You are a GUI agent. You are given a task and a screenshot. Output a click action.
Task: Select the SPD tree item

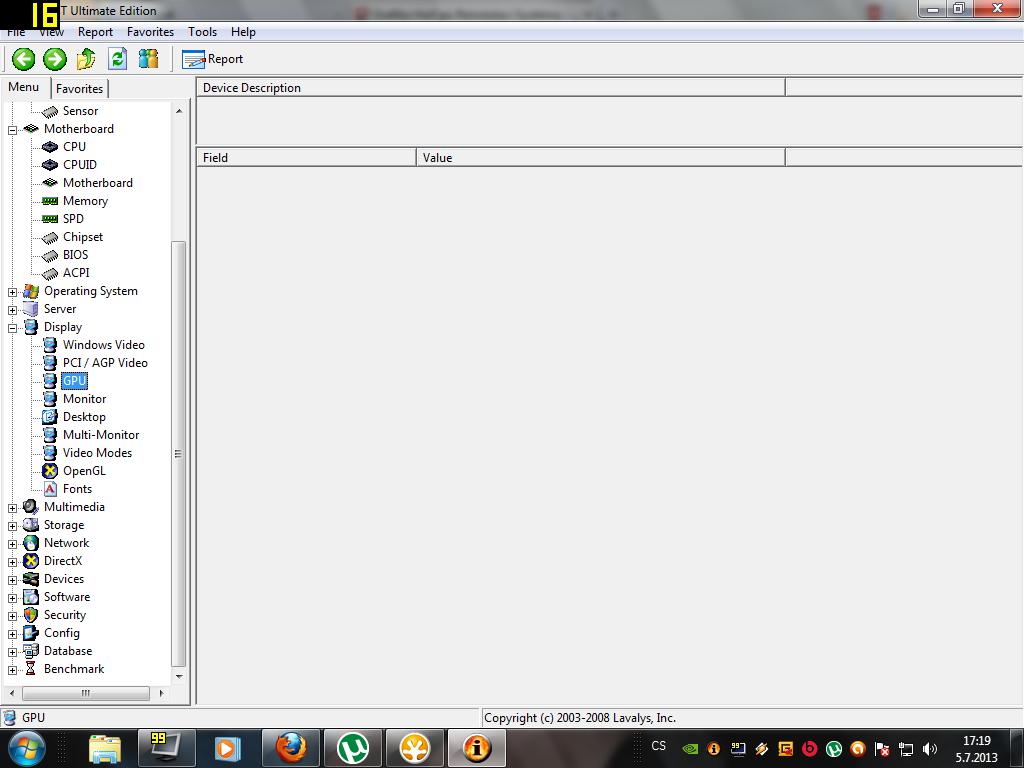[x=73, y=219]
